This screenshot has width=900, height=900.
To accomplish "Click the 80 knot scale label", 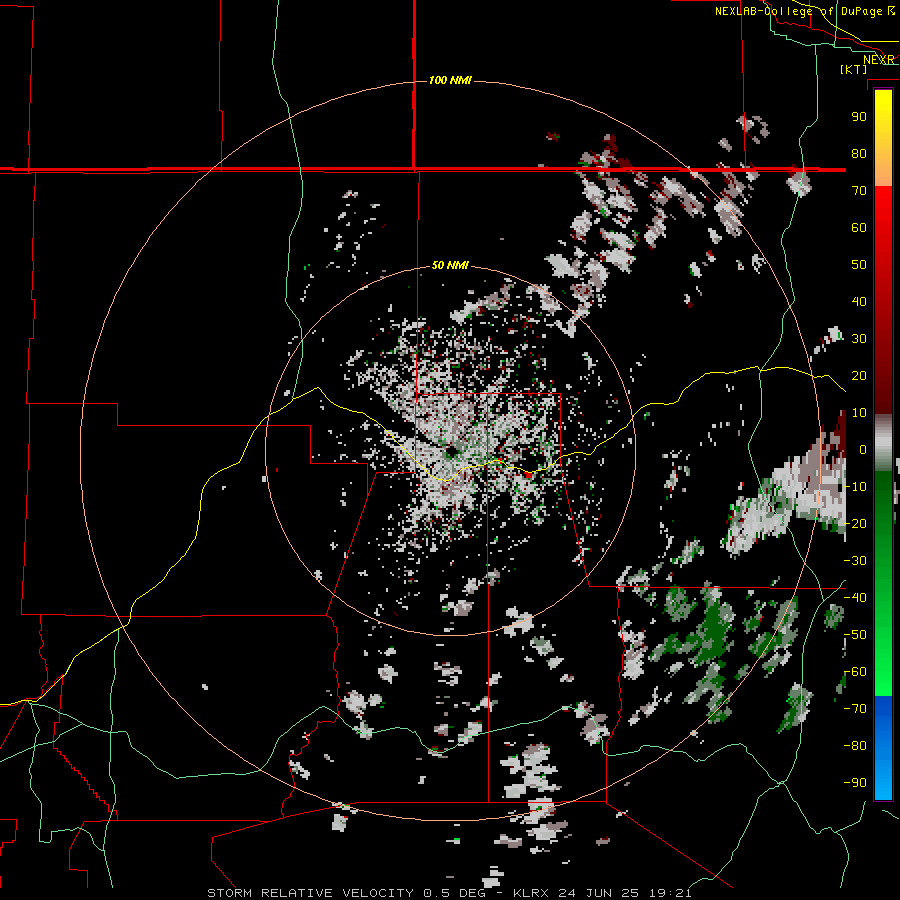I will tap(859, 153).
